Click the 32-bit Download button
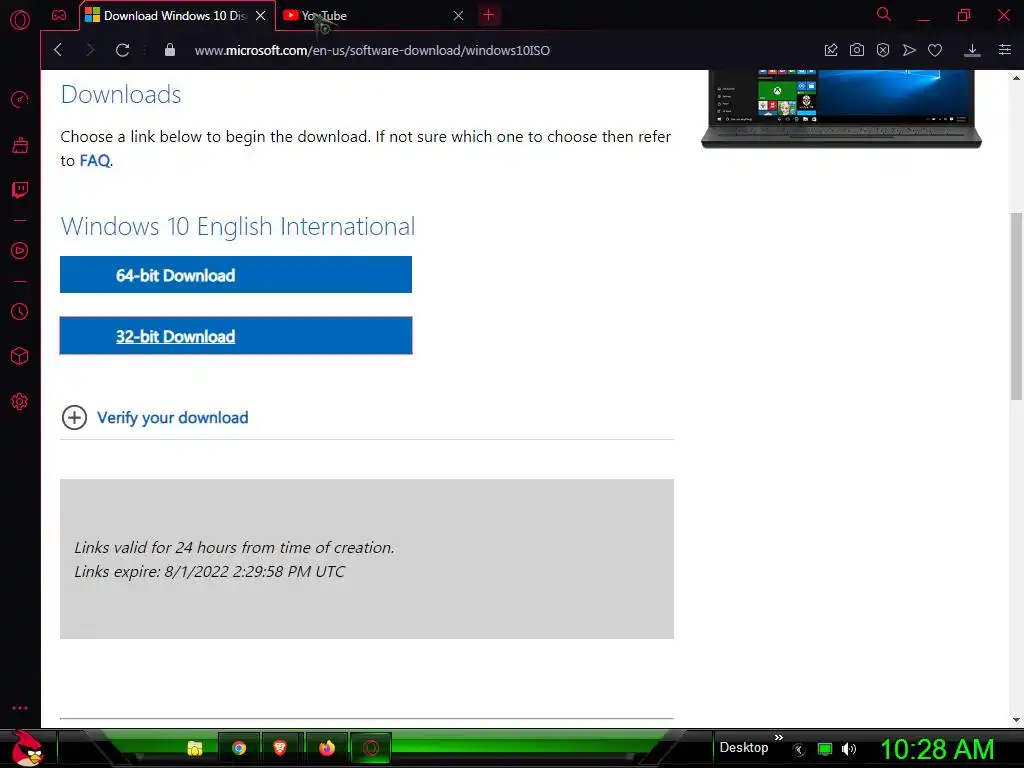 236,336
